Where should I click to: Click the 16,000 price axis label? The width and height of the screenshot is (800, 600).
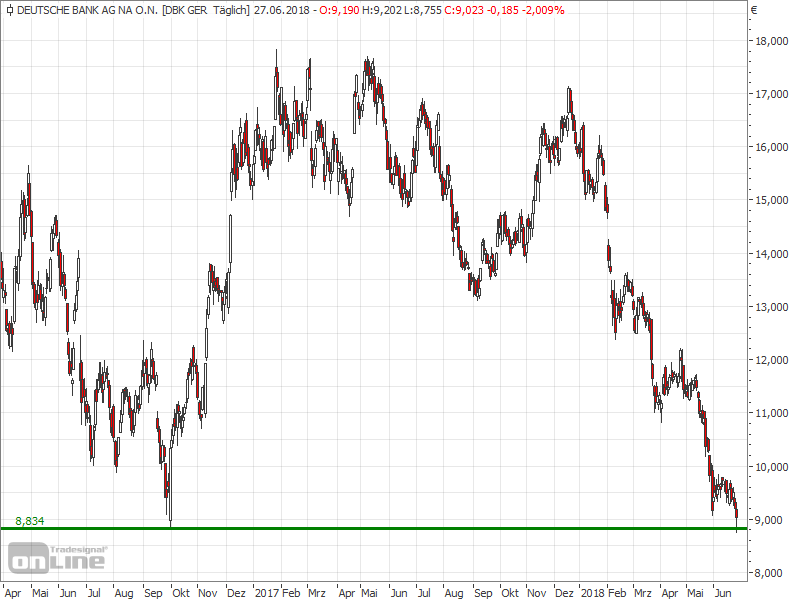tap(773, 147)
